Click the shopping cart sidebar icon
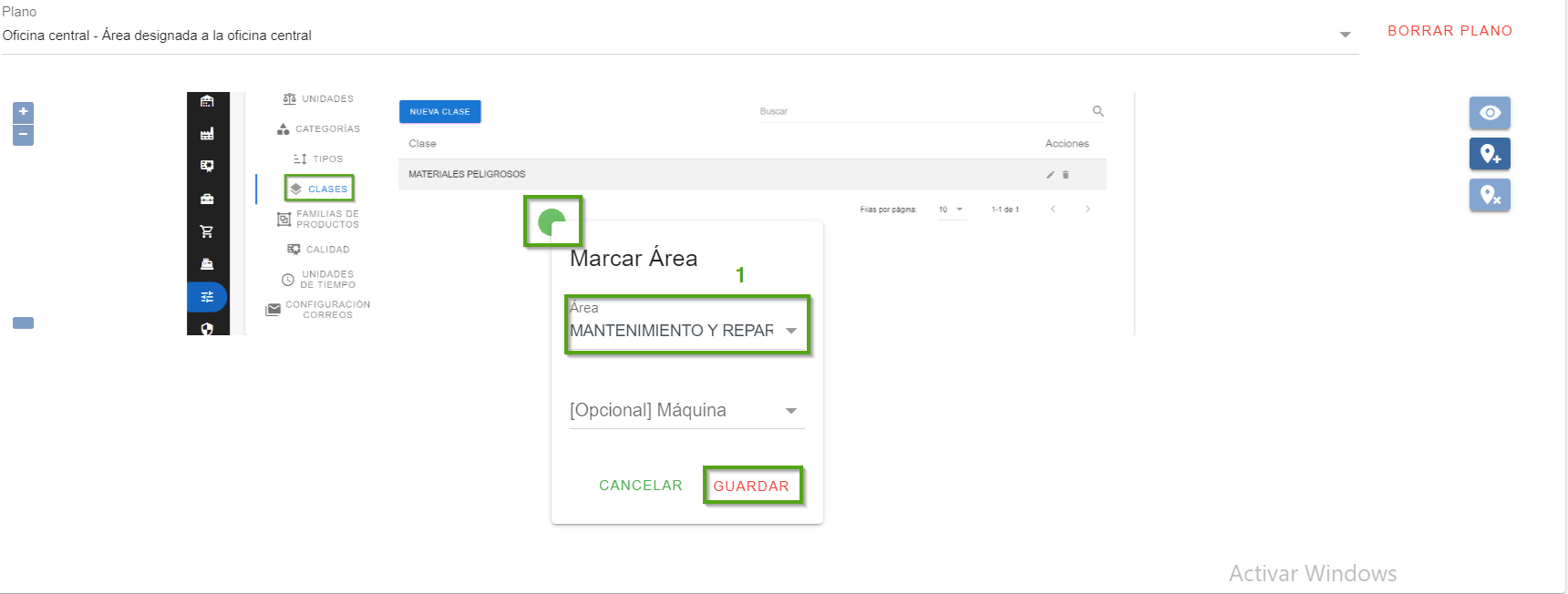 point(207,231)
